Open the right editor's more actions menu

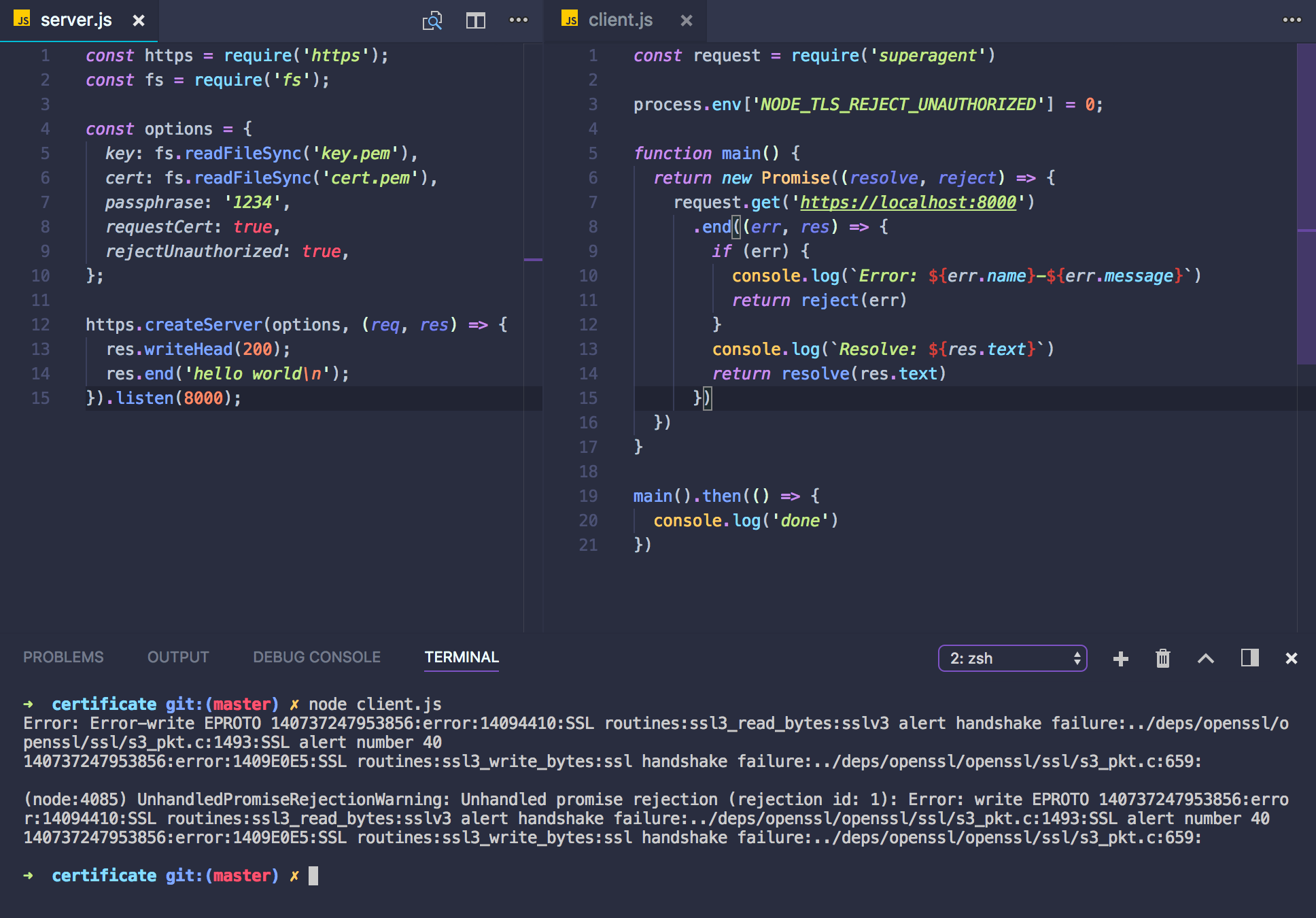pyautogui.click(x=1292, y=20)
